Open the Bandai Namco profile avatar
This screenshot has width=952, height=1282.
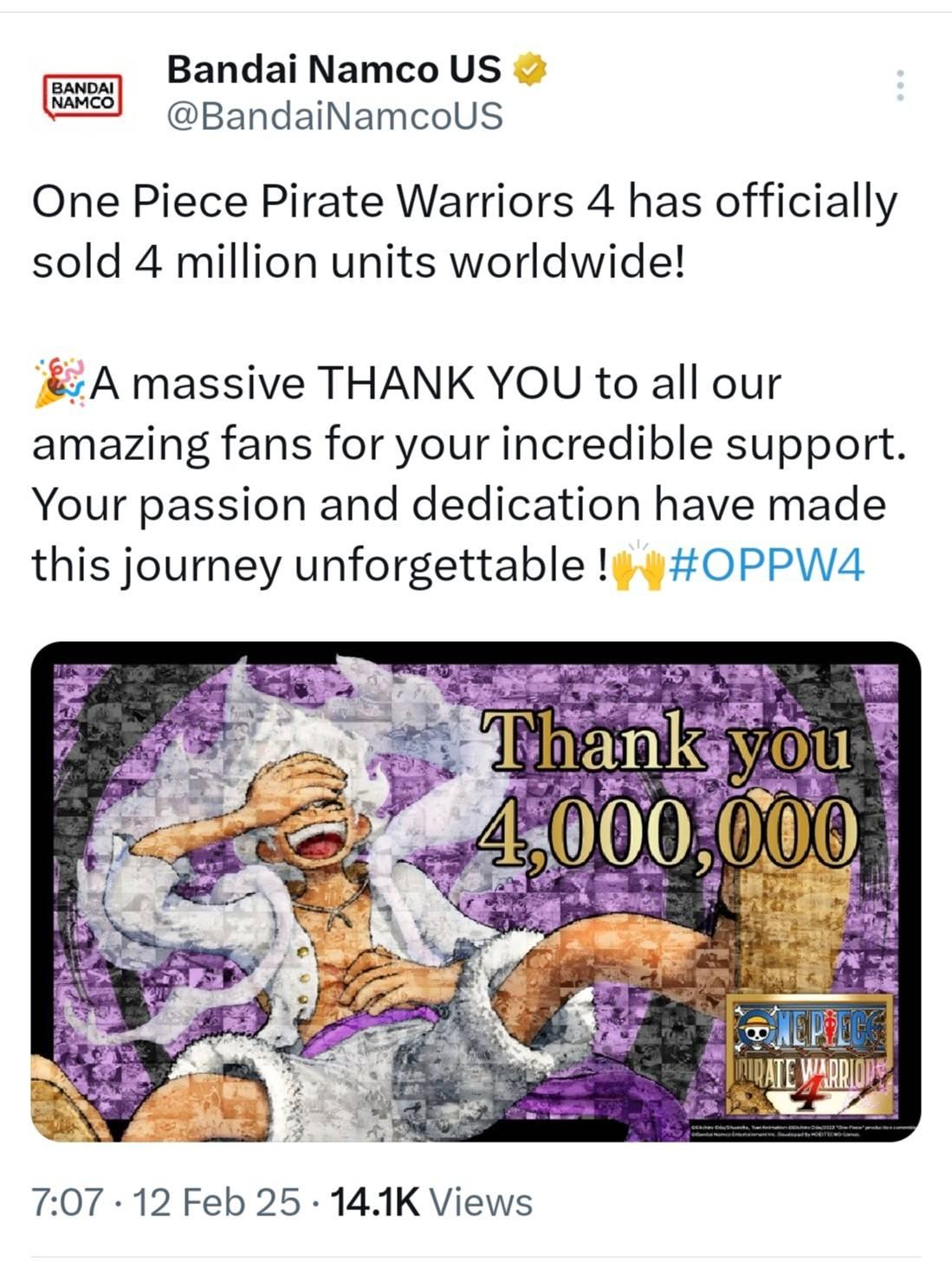(x=83, y=95)
